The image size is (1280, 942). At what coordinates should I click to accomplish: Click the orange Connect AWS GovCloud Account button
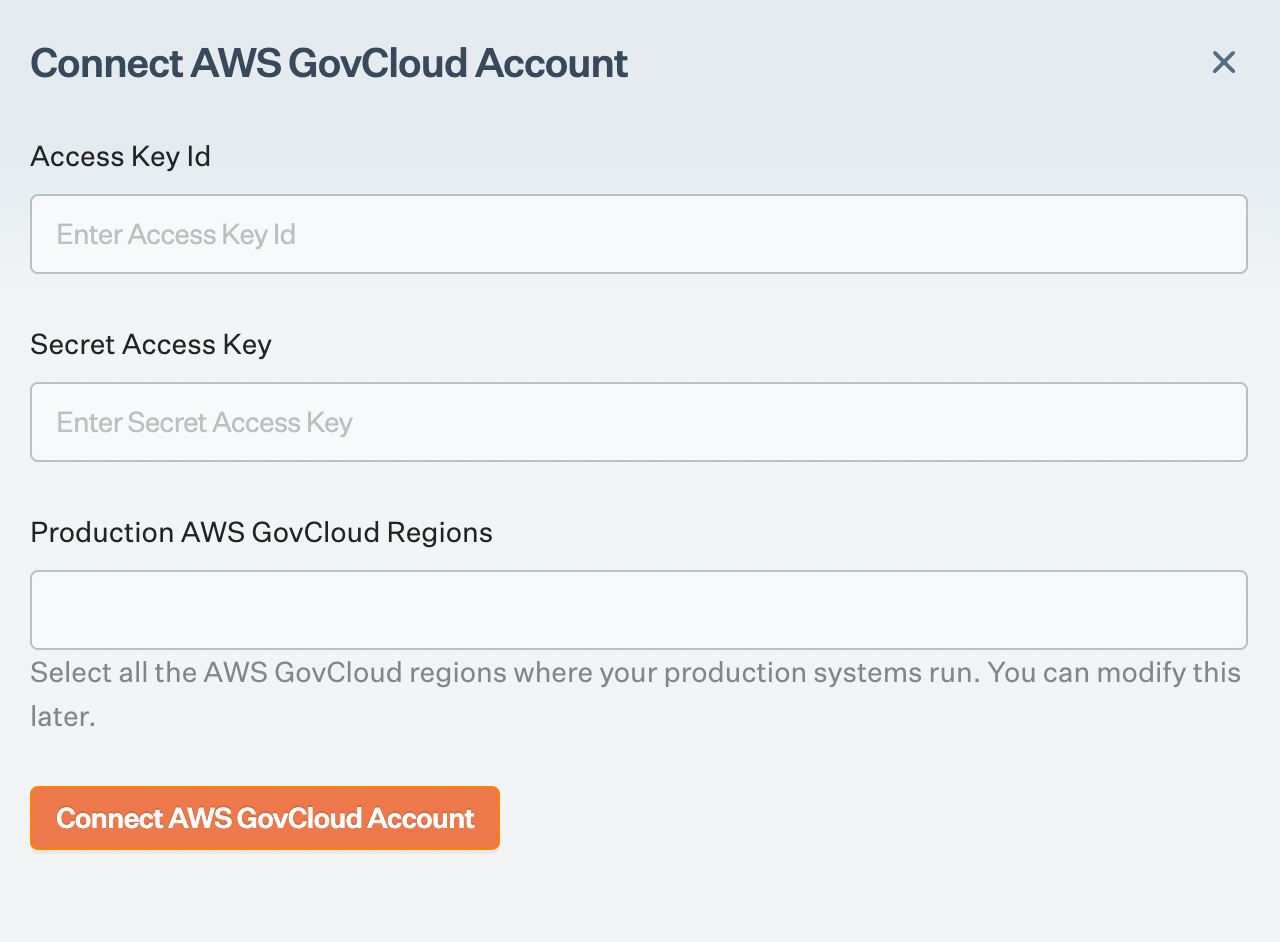click(265, 818)
